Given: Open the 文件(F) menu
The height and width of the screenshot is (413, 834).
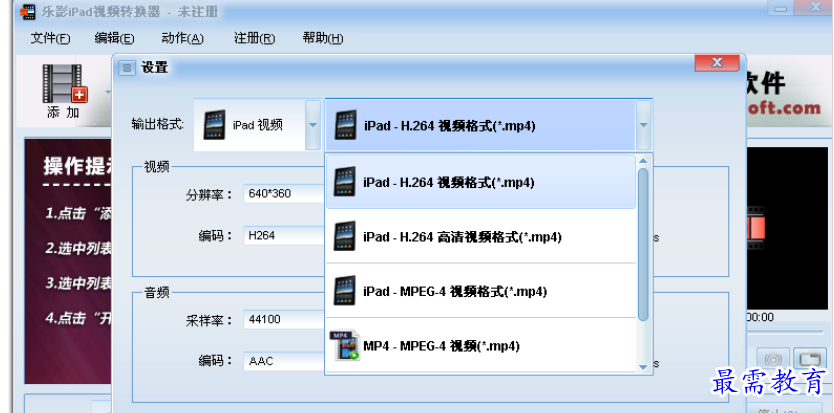Looking at the screenshot, I should coord(51,38).
